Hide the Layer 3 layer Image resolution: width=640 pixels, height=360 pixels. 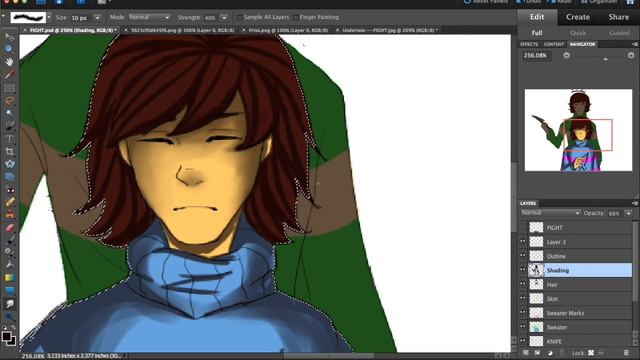click(523, 242)
